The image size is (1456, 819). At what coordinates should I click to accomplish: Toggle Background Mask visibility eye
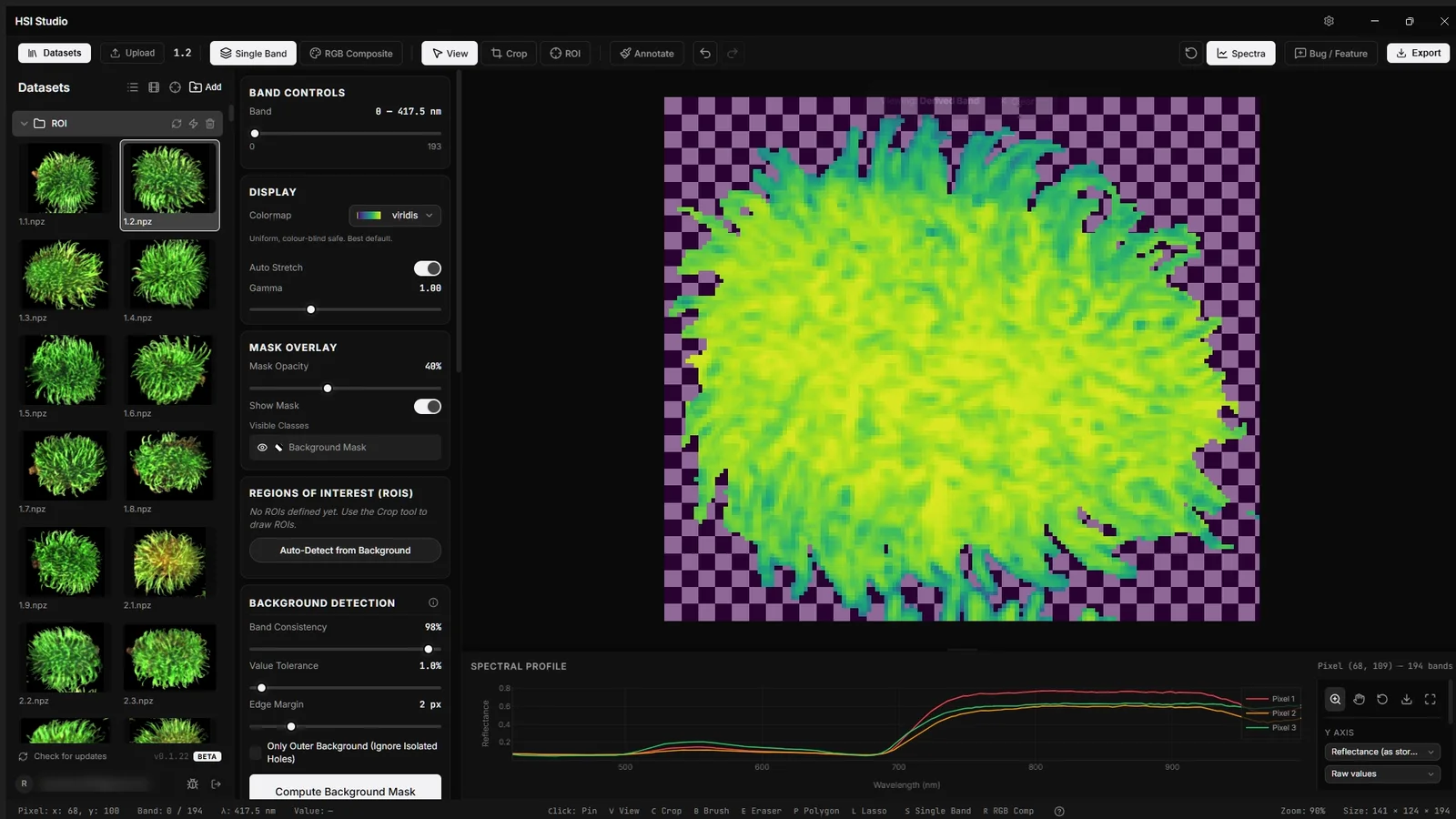coord(262,448)
